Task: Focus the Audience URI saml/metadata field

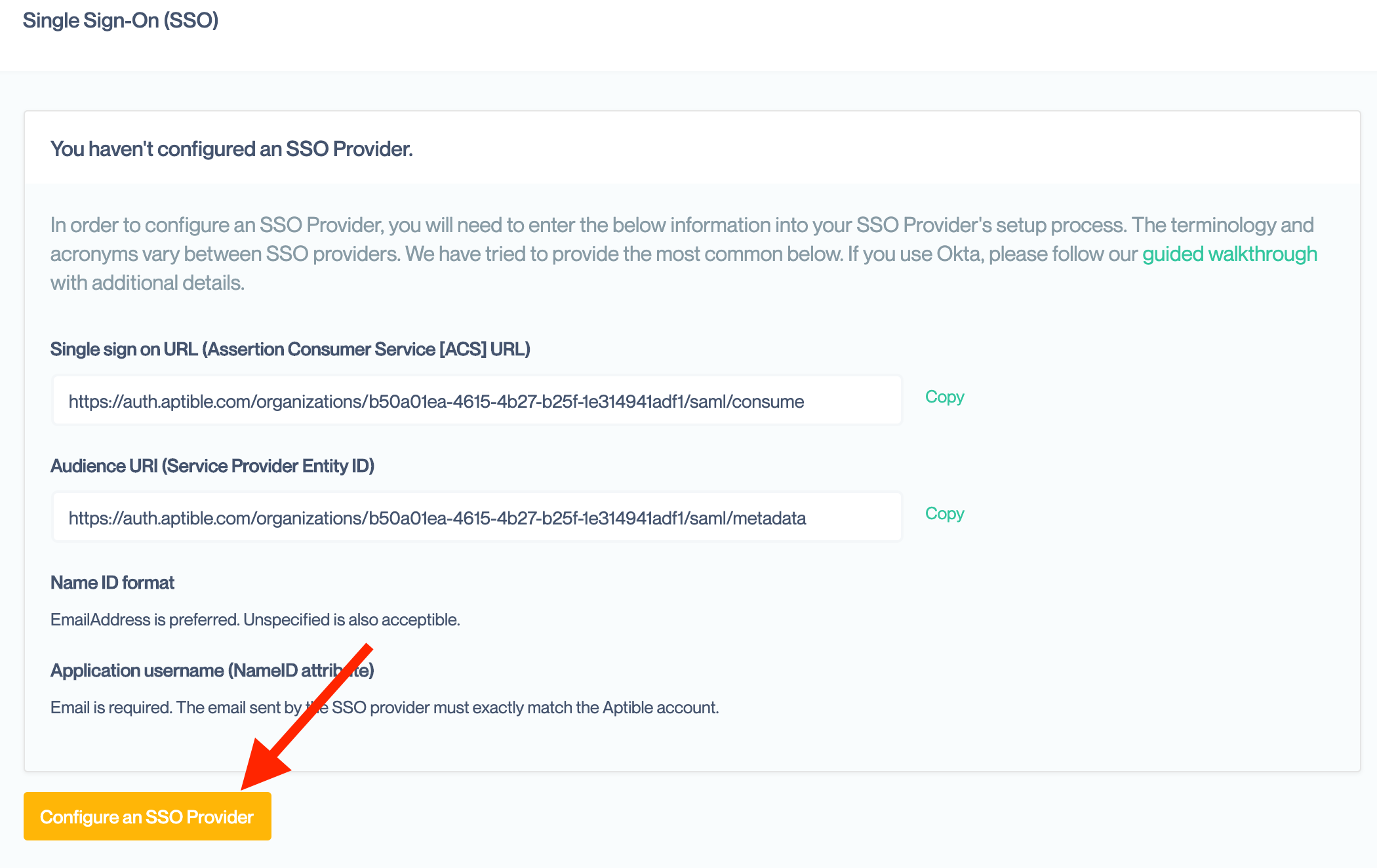Action: coord(477,517)
